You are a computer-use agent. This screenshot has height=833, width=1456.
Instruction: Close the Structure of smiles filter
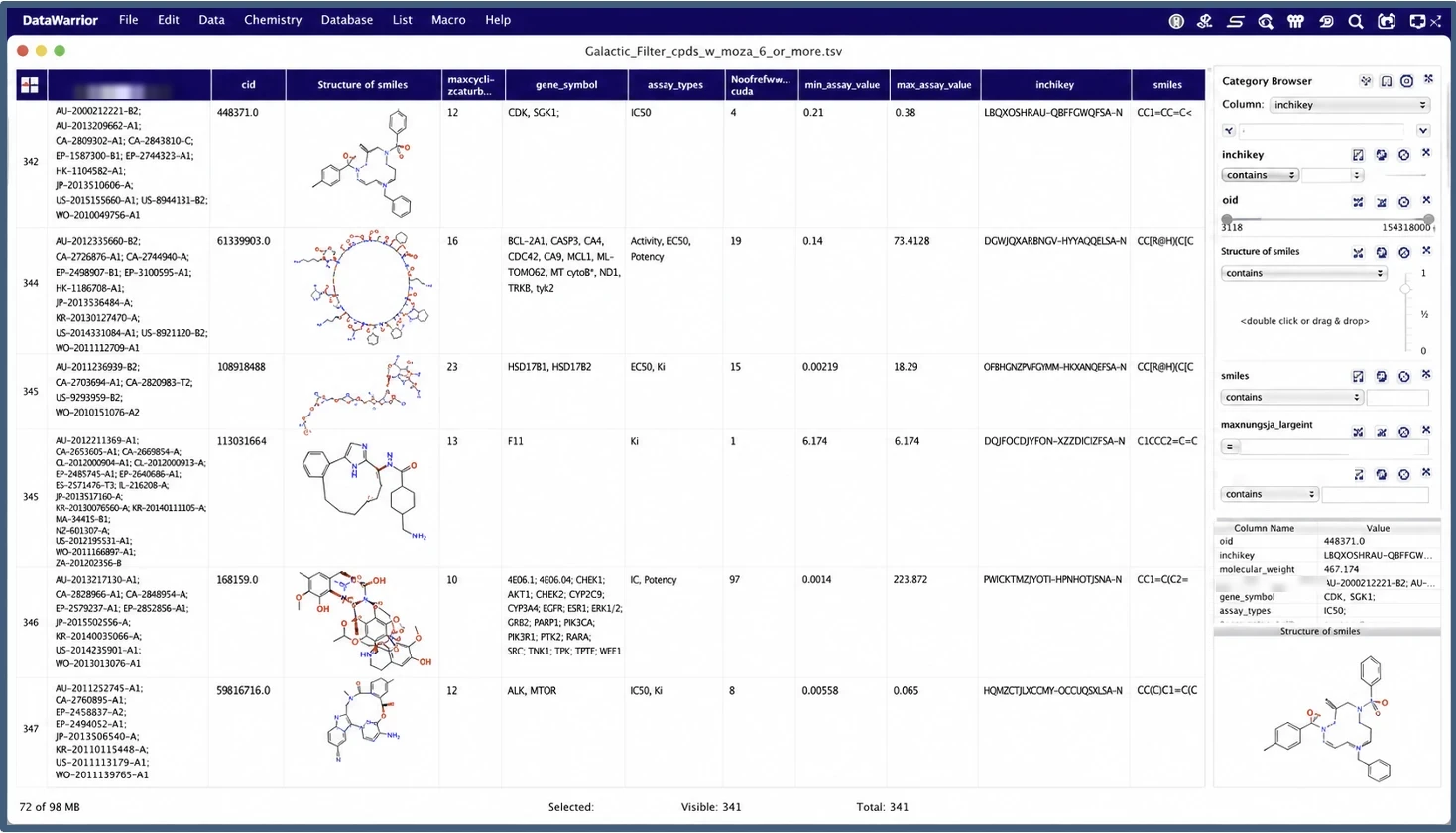click(1426, 252)
